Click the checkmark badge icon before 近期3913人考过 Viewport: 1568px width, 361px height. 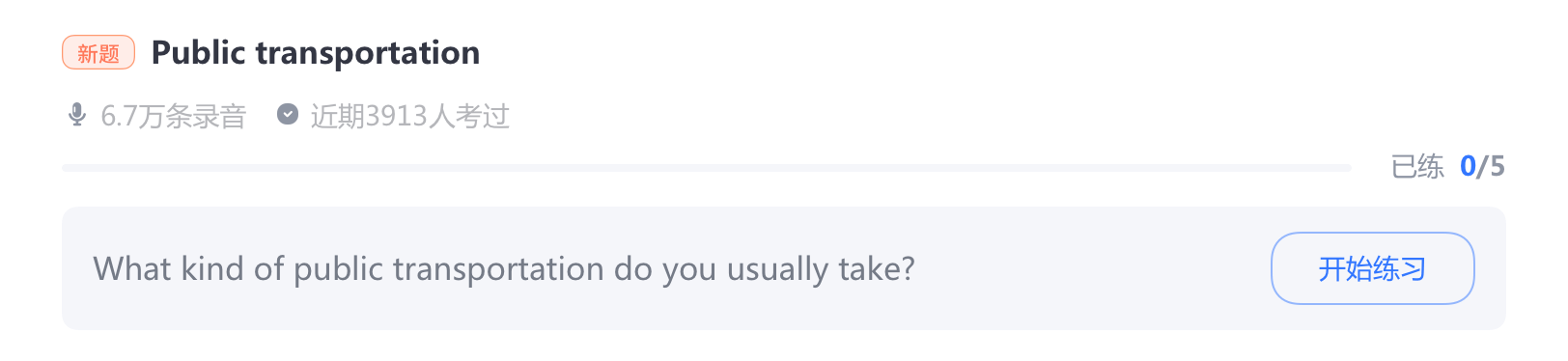coord(288,115)
